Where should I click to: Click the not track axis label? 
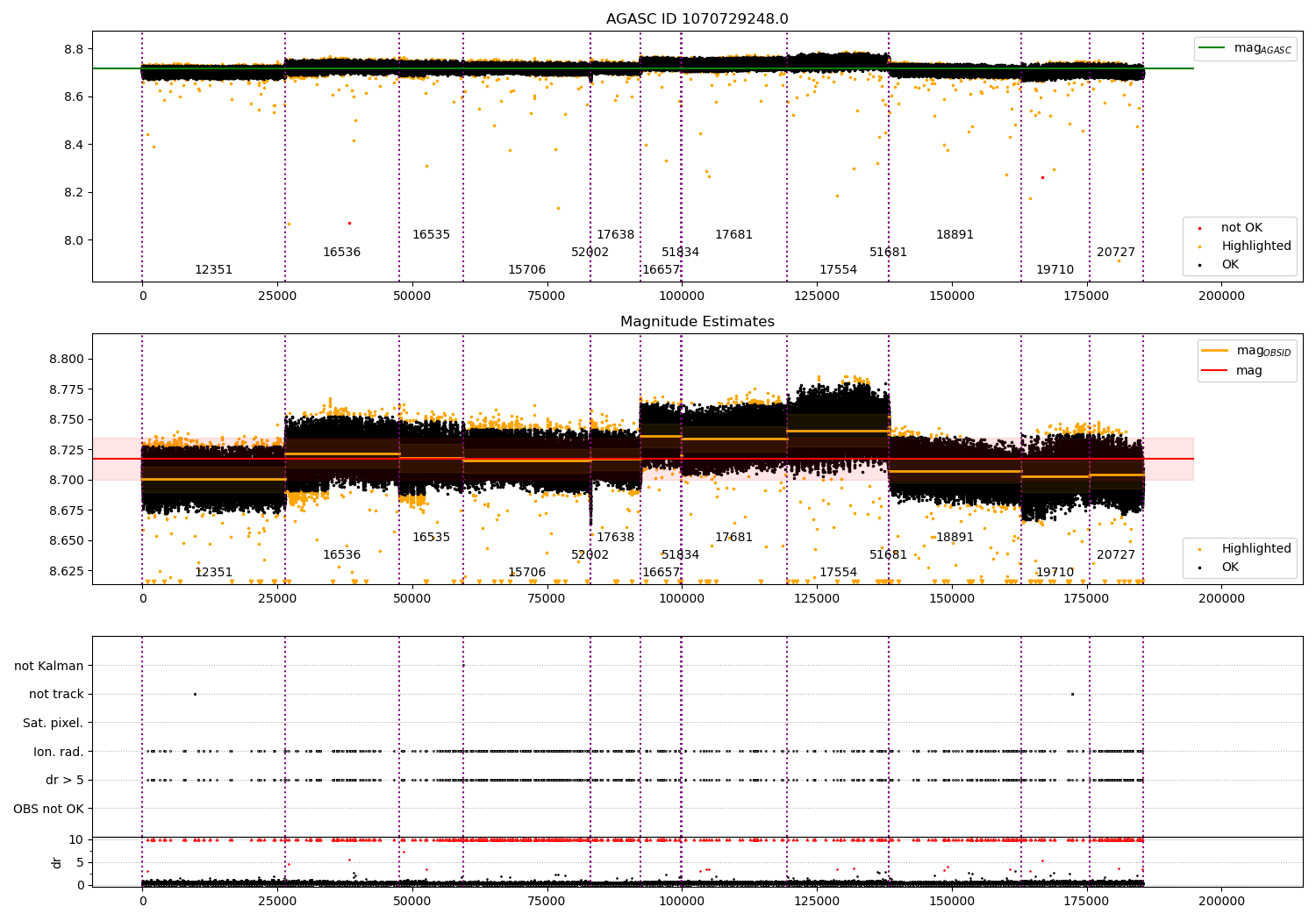(56, 694)
